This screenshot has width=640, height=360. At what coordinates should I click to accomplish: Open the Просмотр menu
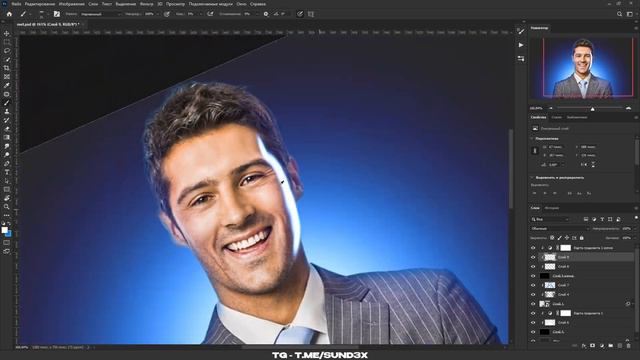[175, 4]
